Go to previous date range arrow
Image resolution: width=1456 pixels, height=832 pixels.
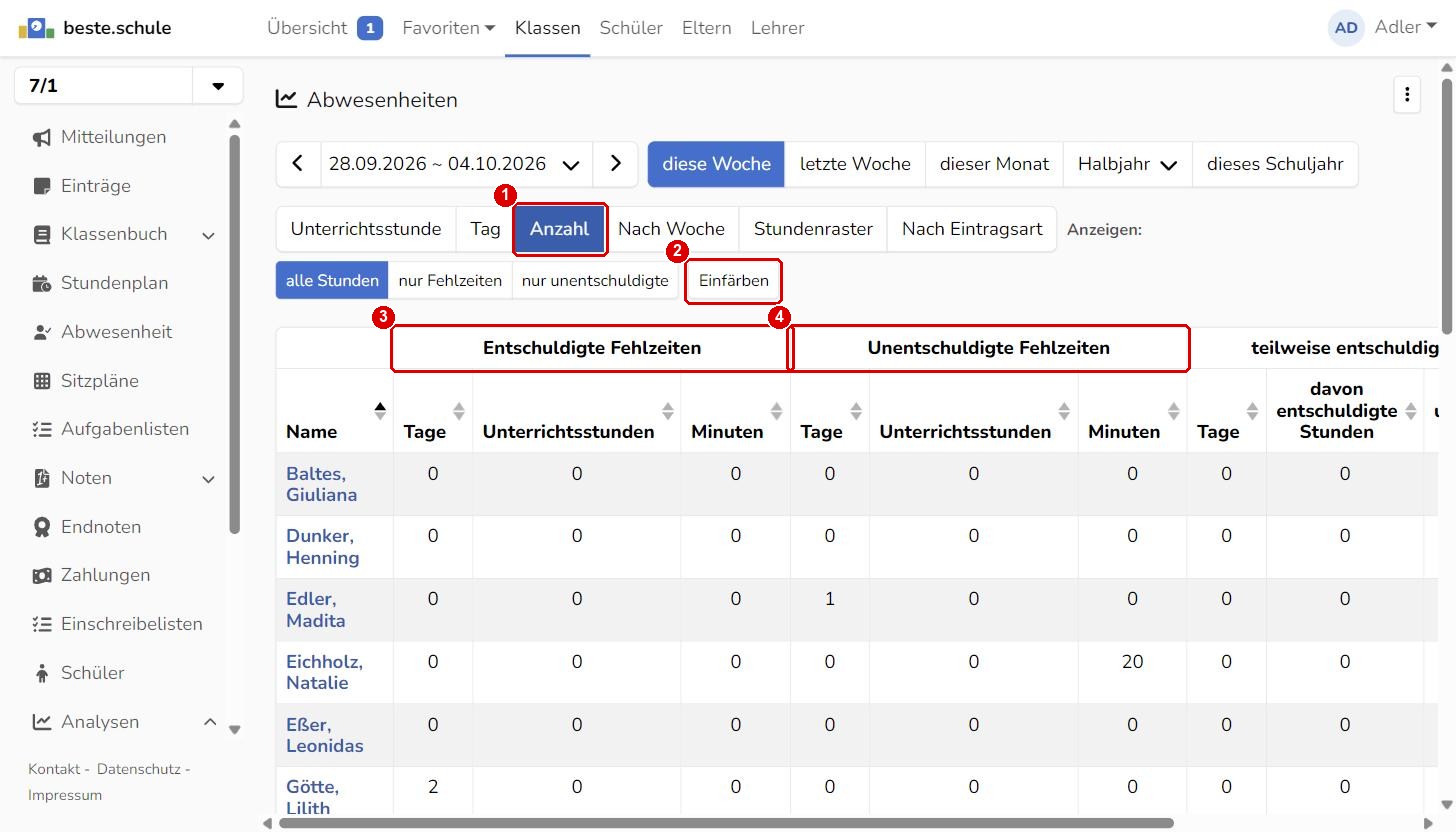(x=298, y=164)
